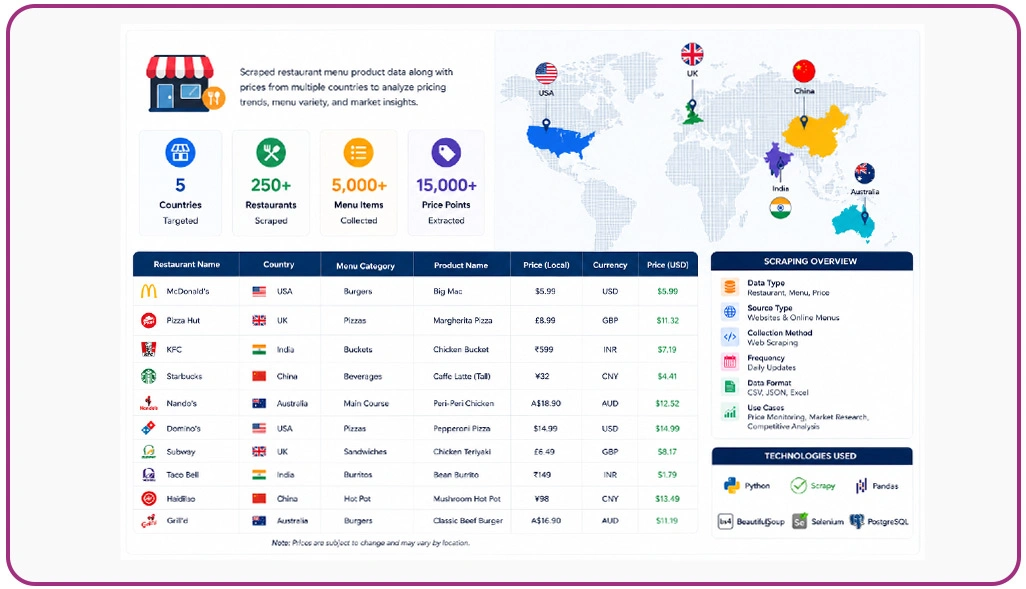Click the yellow China region on the map
The height and width of the screenshot is (589, 1026).
(x=815, y=132)
